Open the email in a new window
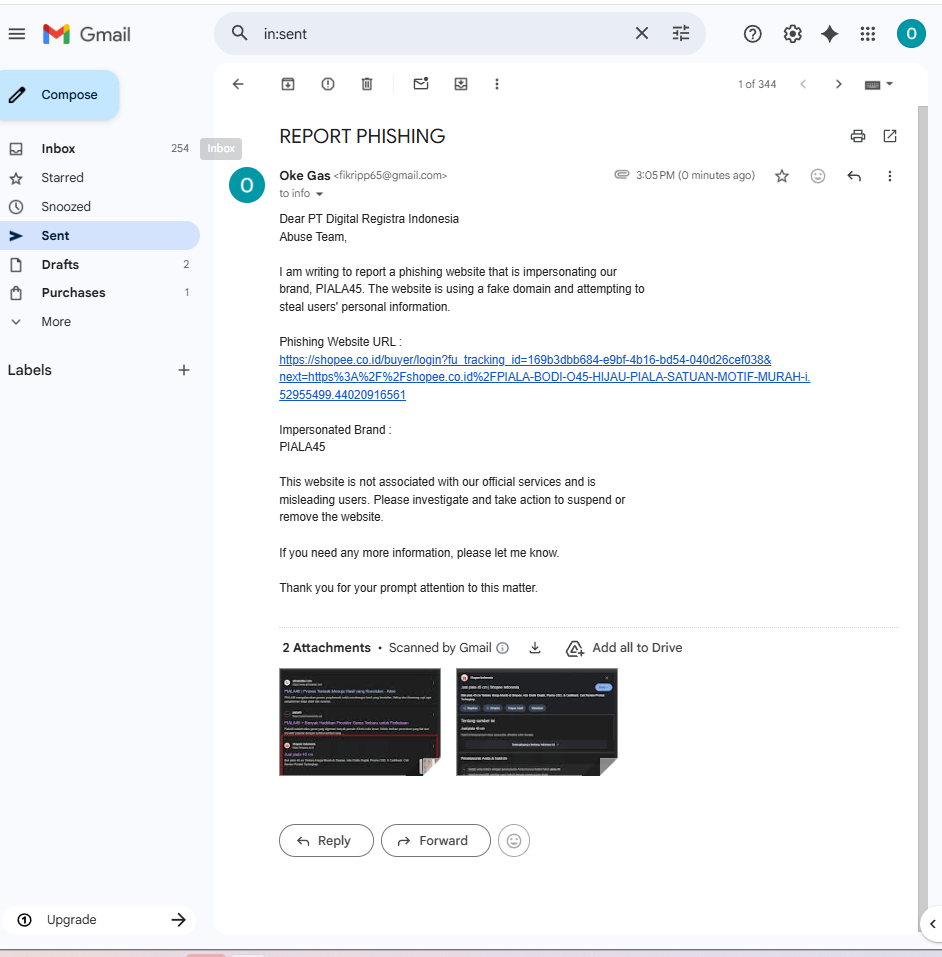 tap(890, 135)
